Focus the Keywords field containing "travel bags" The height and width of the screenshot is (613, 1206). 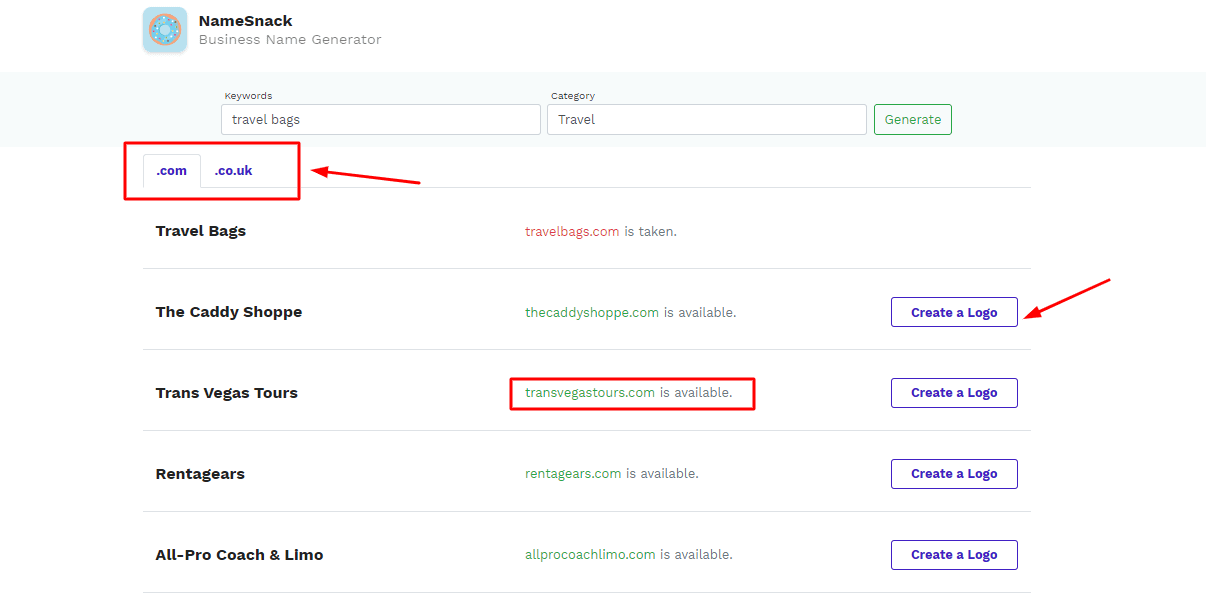(380, 120)
